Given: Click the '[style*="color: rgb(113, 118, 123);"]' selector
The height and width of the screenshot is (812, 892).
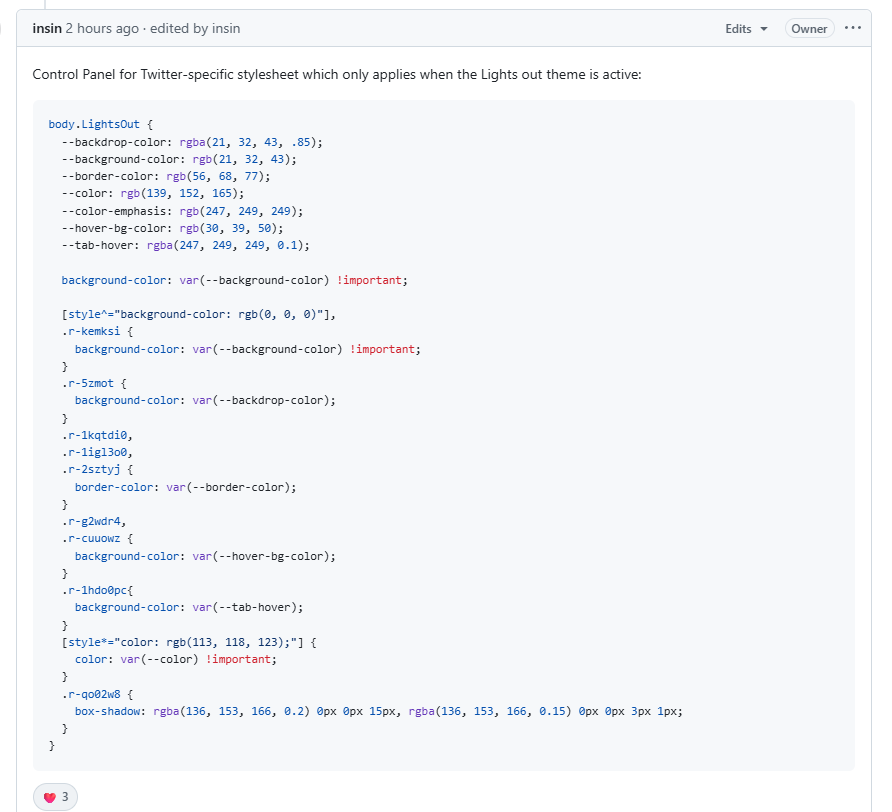Looking at the screenshot, I should (189, 642).
